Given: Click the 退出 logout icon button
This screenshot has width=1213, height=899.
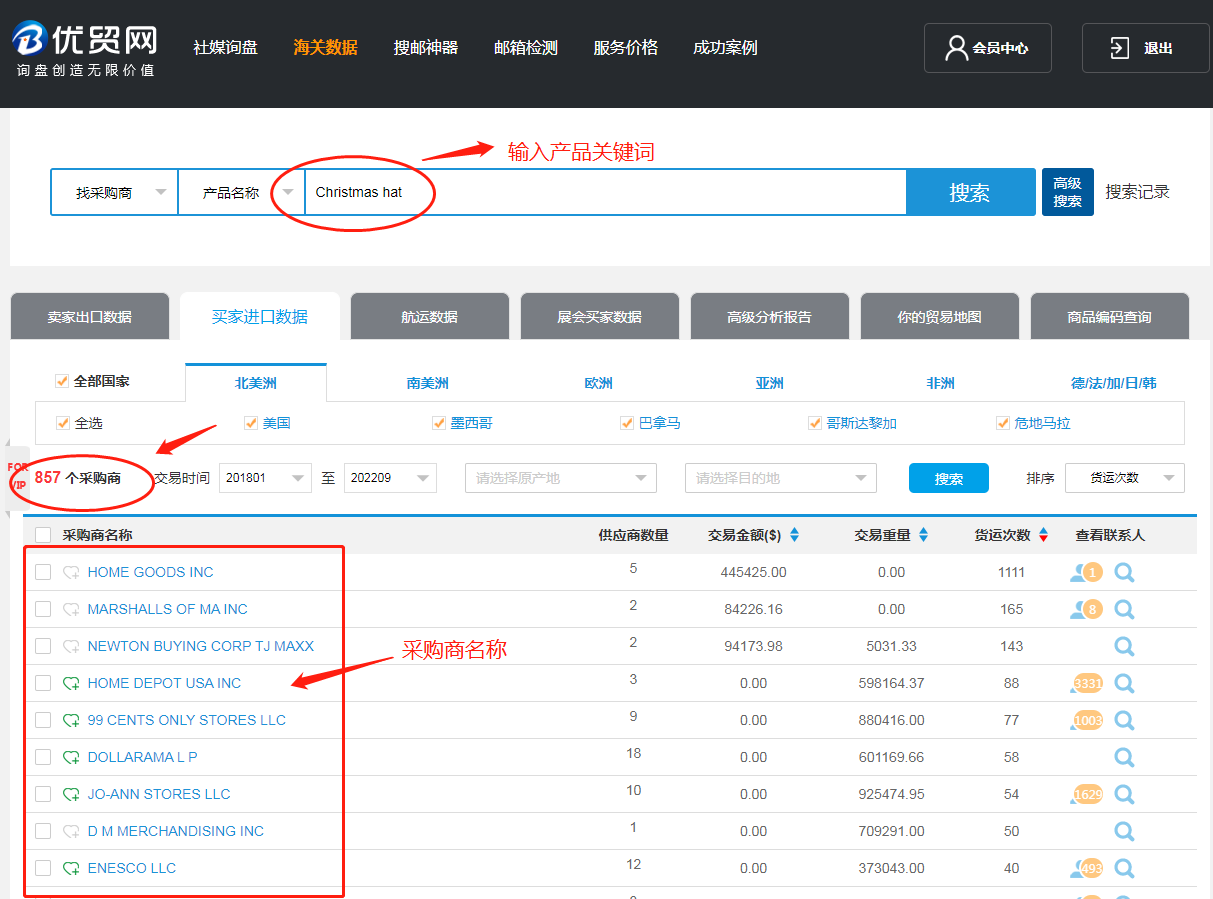Looking at the screenshot, I should pos(1145,48).
